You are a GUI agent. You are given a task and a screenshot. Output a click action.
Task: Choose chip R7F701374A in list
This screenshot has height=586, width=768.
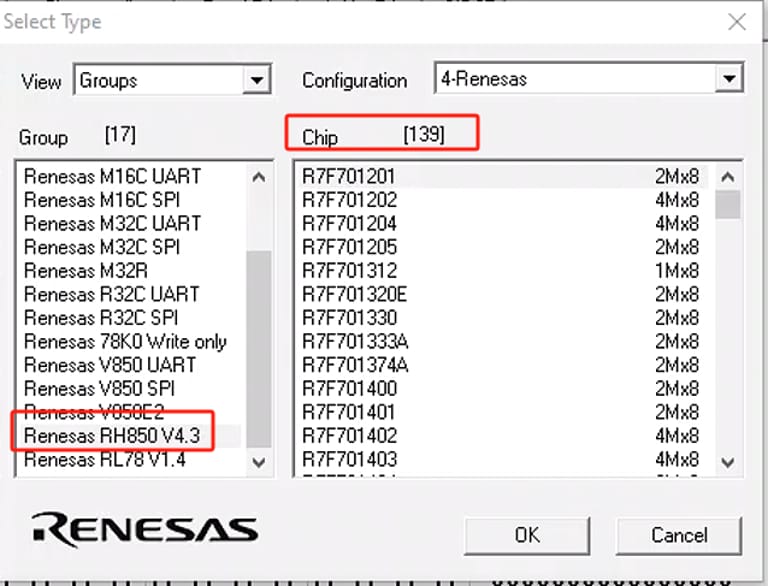point(355,365)
